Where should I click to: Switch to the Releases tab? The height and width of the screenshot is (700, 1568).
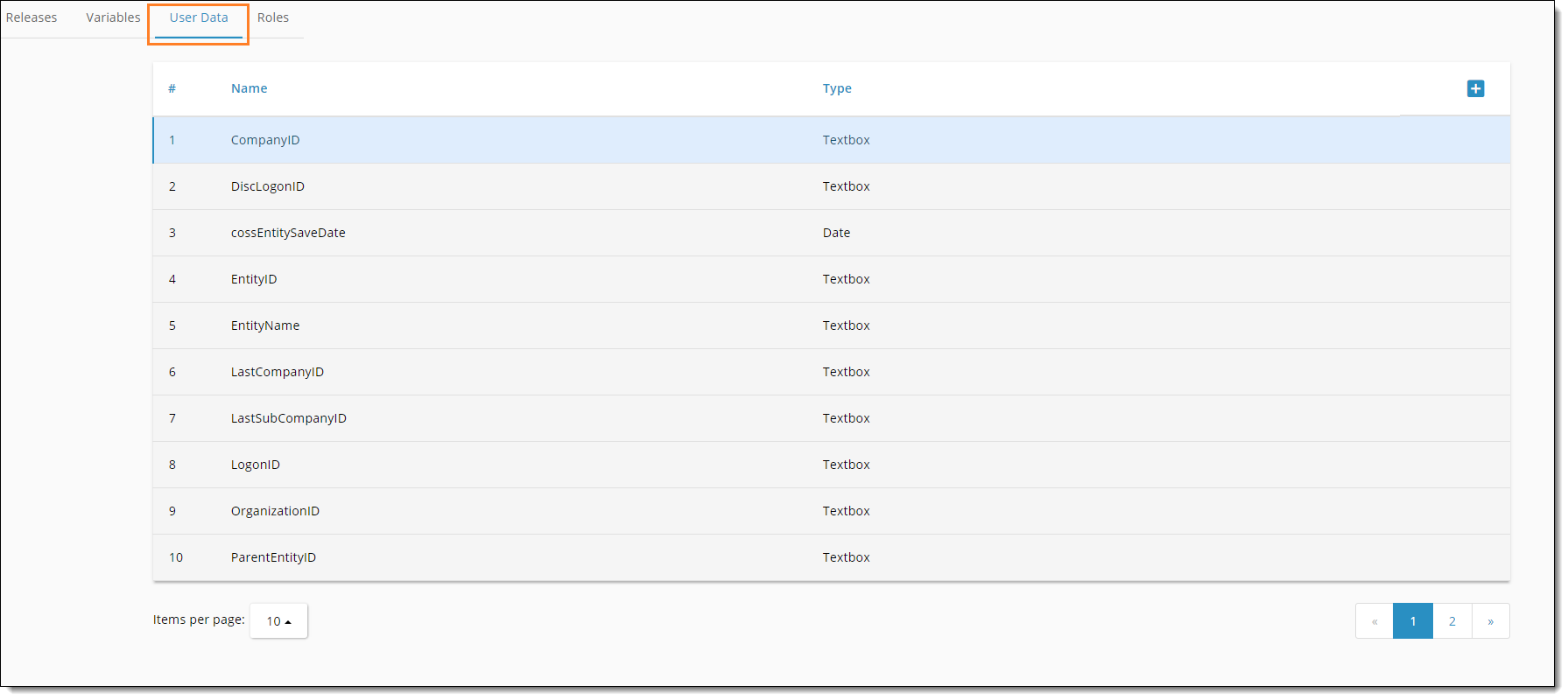(x=32, y=17)
